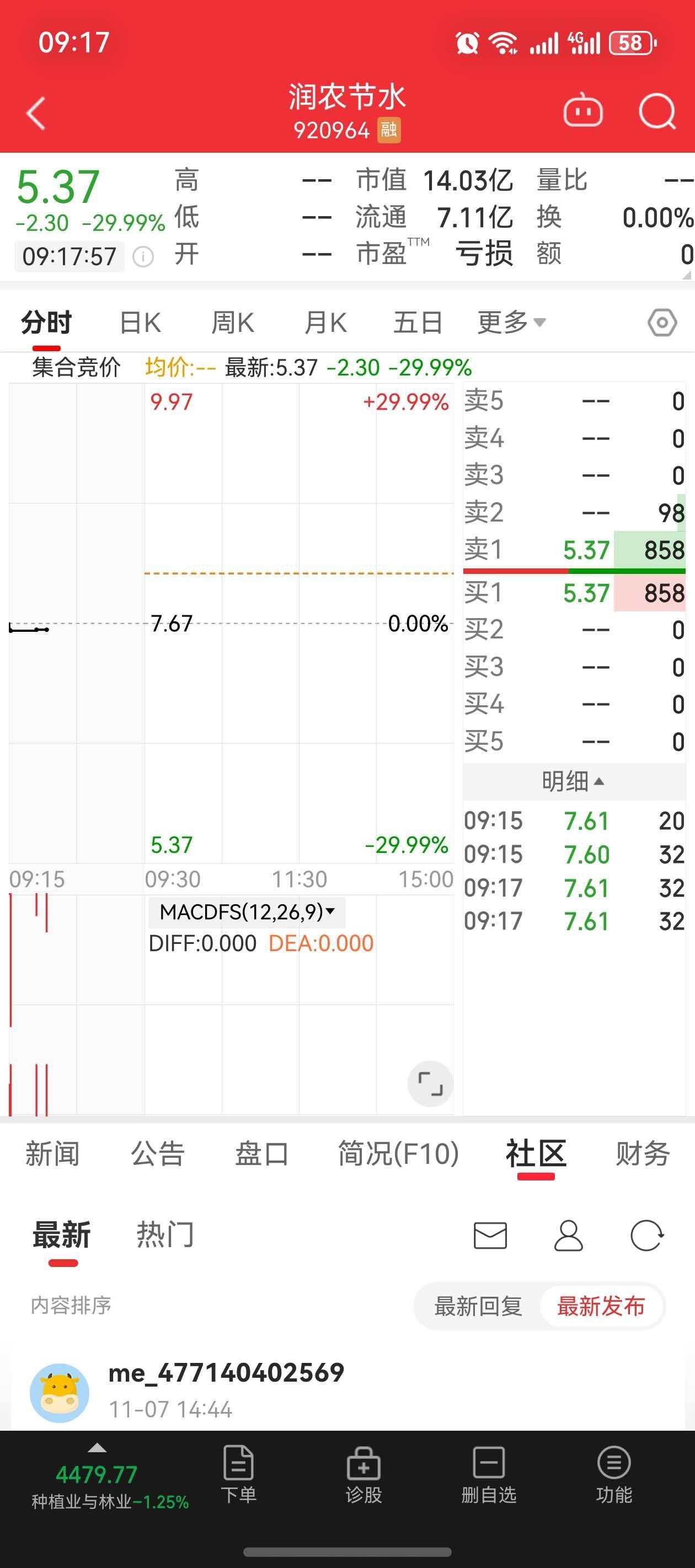
Task: Open user avatar of me_477140402569
Action: tap(59, 1393)
